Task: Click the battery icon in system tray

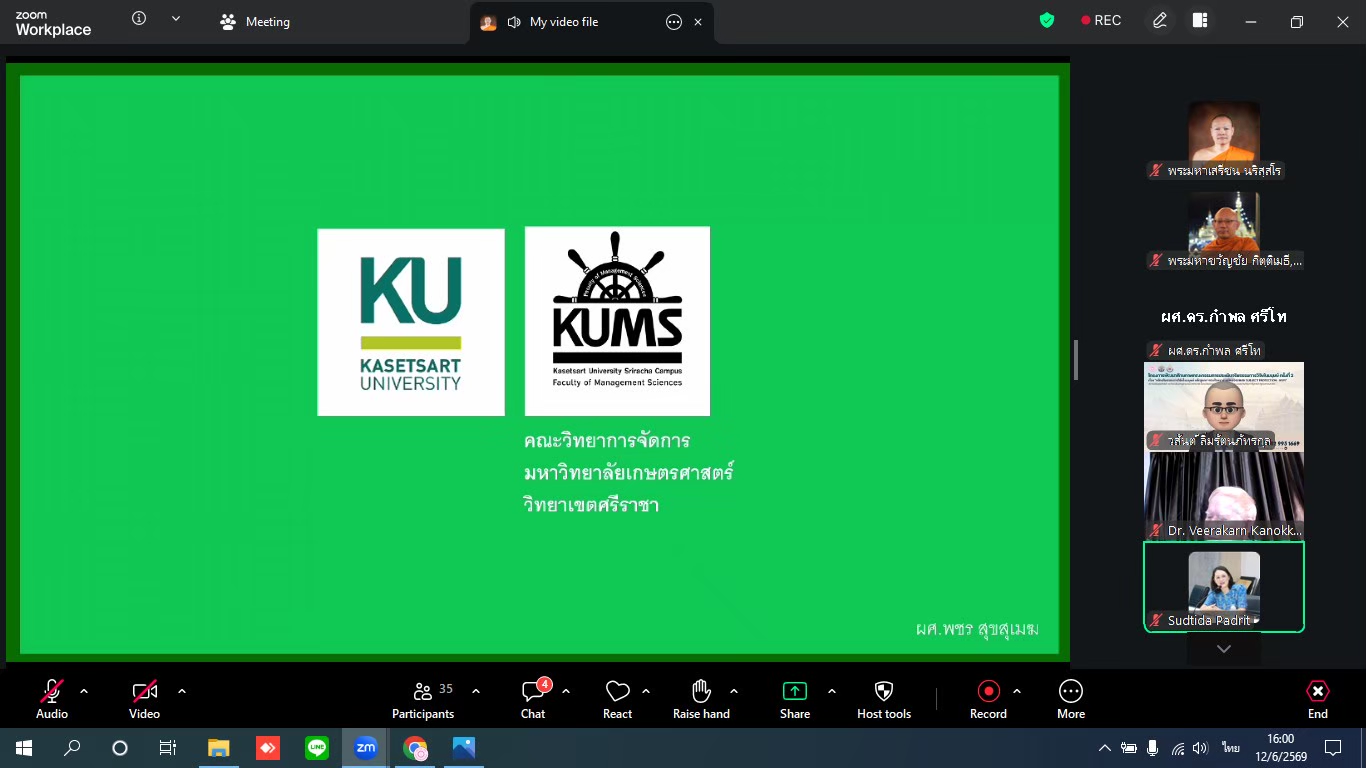Action: tap(1129, 748)
